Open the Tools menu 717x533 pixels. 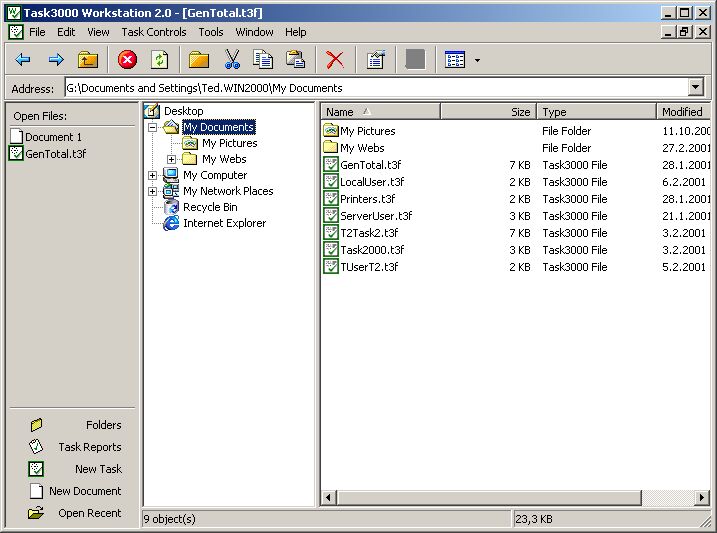click(211, 32)
